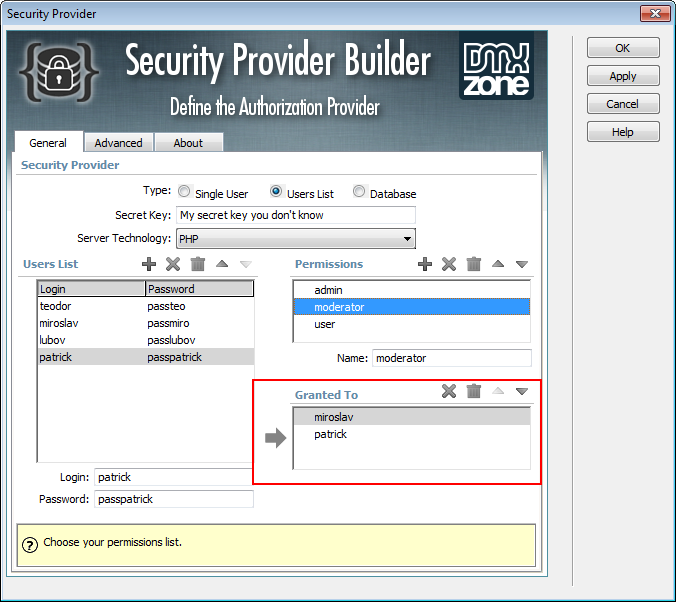Click the trash icon in Permissions header

474,263
